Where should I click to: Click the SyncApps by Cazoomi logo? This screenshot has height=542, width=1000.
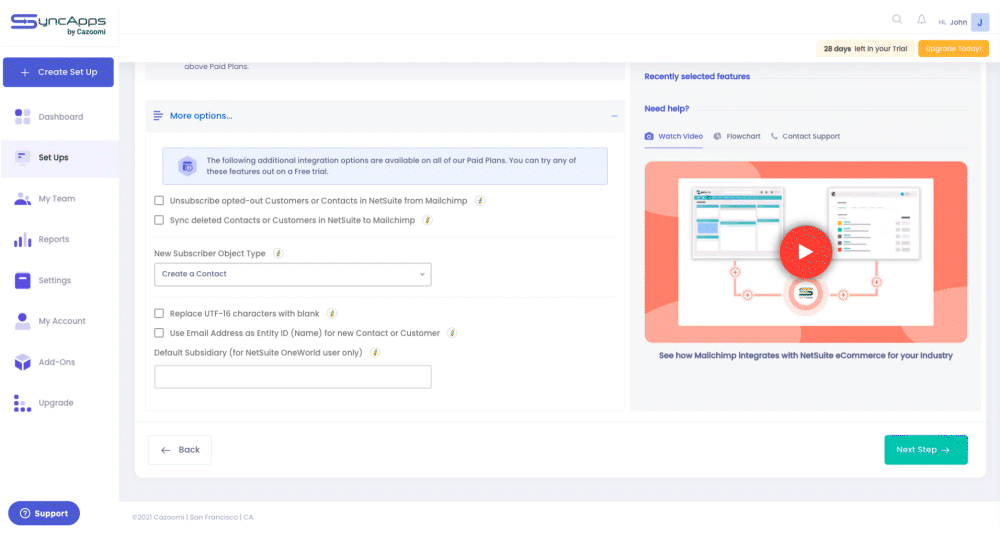58,24
